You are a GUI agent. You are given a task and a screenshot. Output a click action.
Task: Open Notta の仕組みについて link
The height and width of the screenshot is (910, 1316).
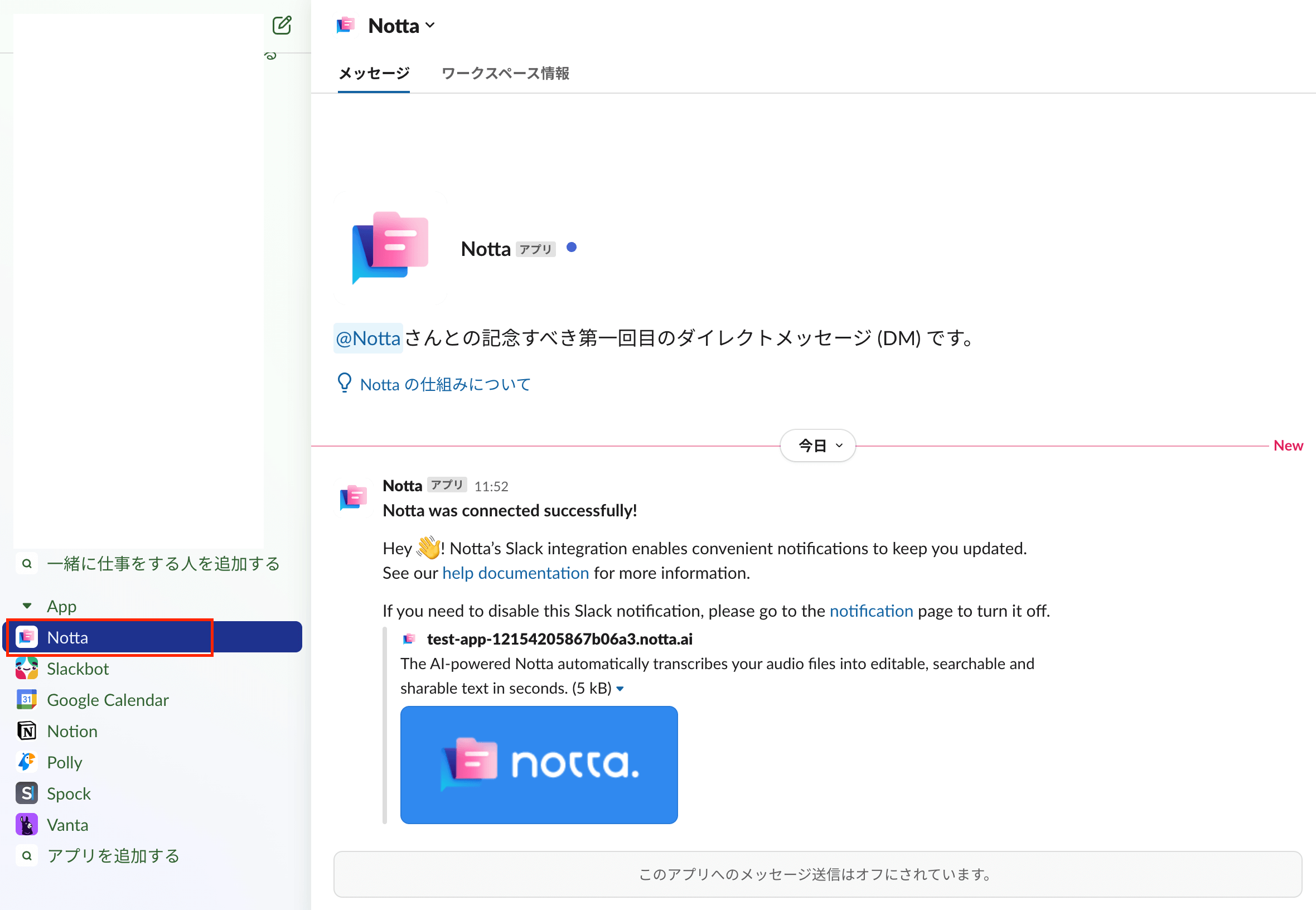[x=446, y=384]
